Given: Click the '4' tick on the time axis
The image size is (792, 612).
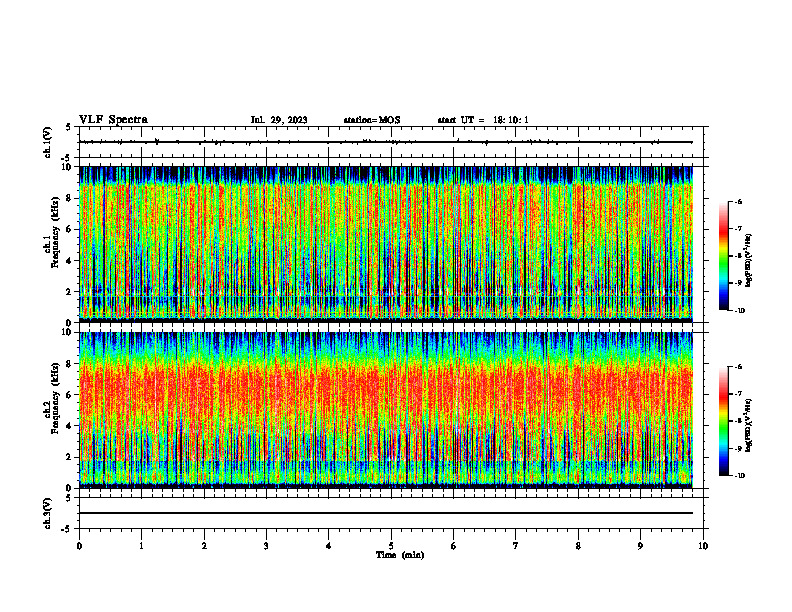Looking at the screenshot, I should (x=329, y=546).
